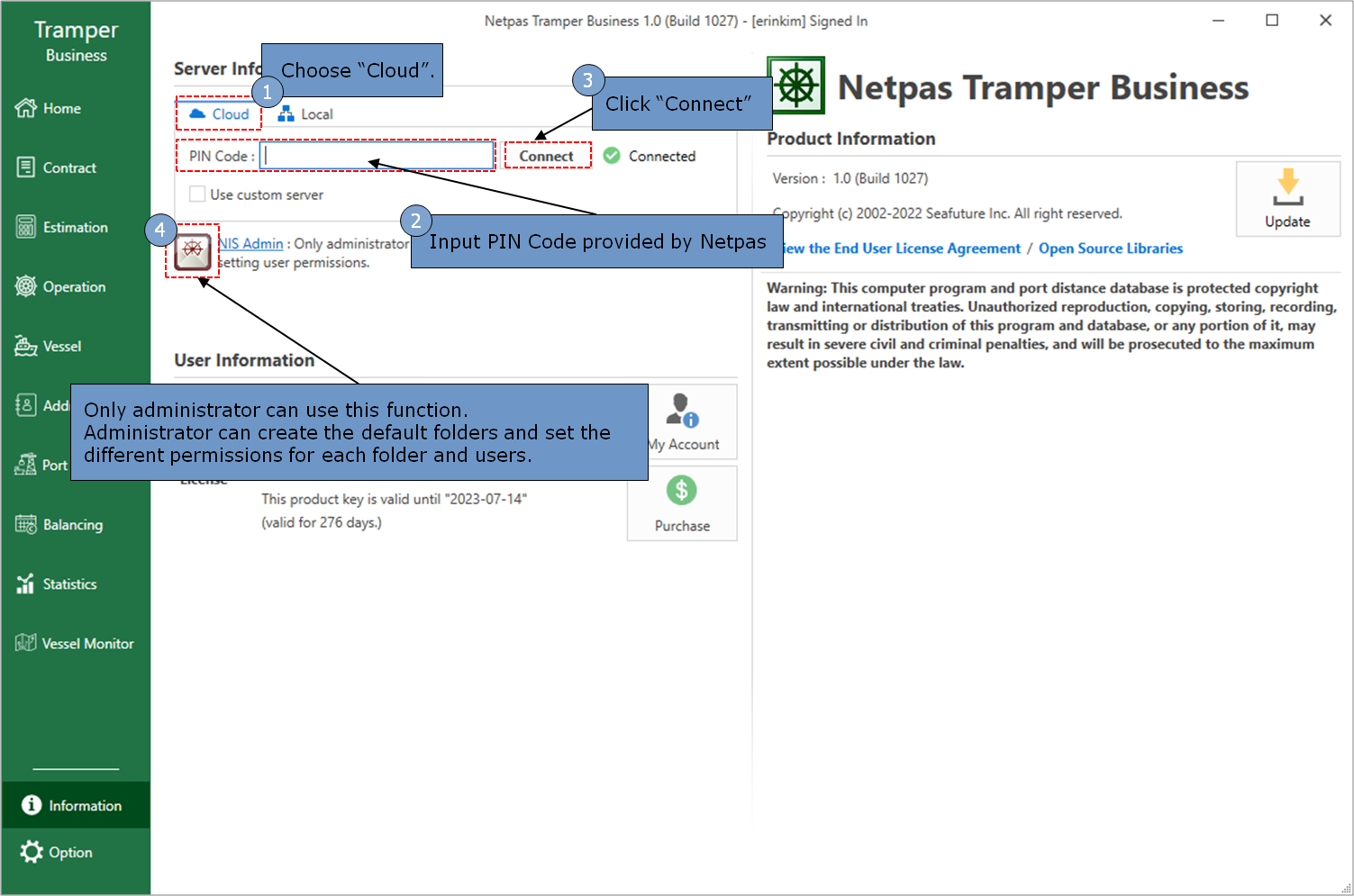This screenshot has width=1354, height=896.
Task: Click the copyright Seafuture Inc. text
Action: tap(948, 213)
